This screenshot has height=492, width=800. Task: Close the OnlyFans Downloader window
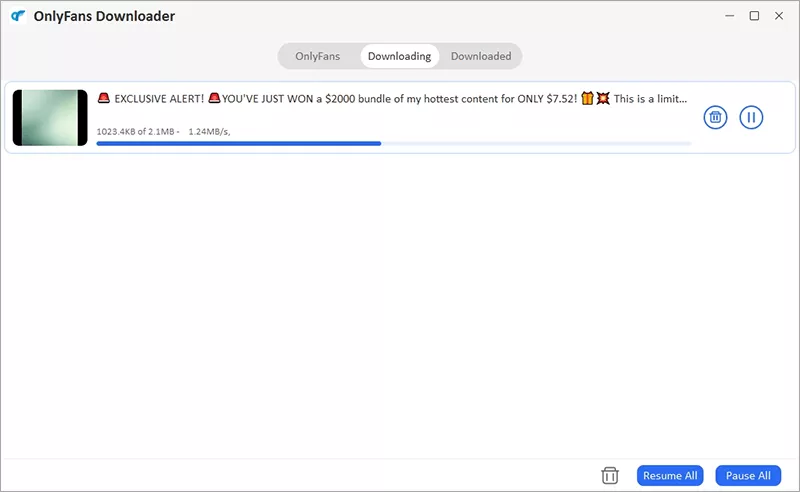coord(779,16)
